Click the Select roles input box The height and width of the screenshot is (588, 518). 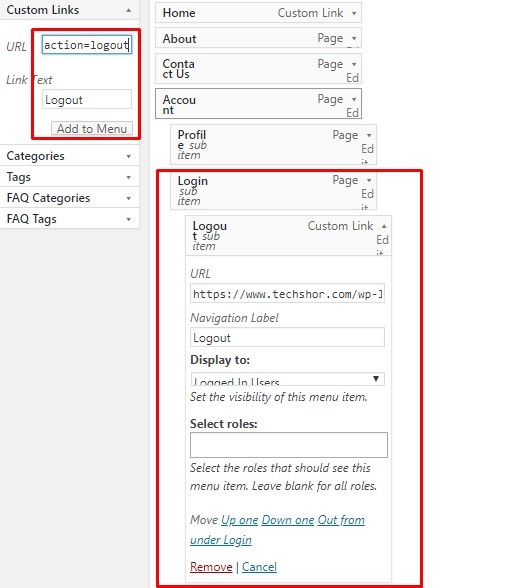(x=288, y=445)
